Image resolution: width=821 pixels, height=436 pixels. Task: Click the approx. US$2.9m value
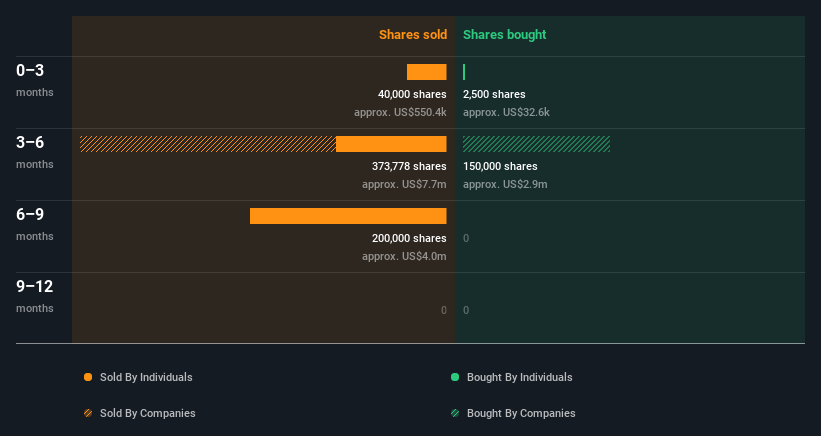click(x=505, y=184)
